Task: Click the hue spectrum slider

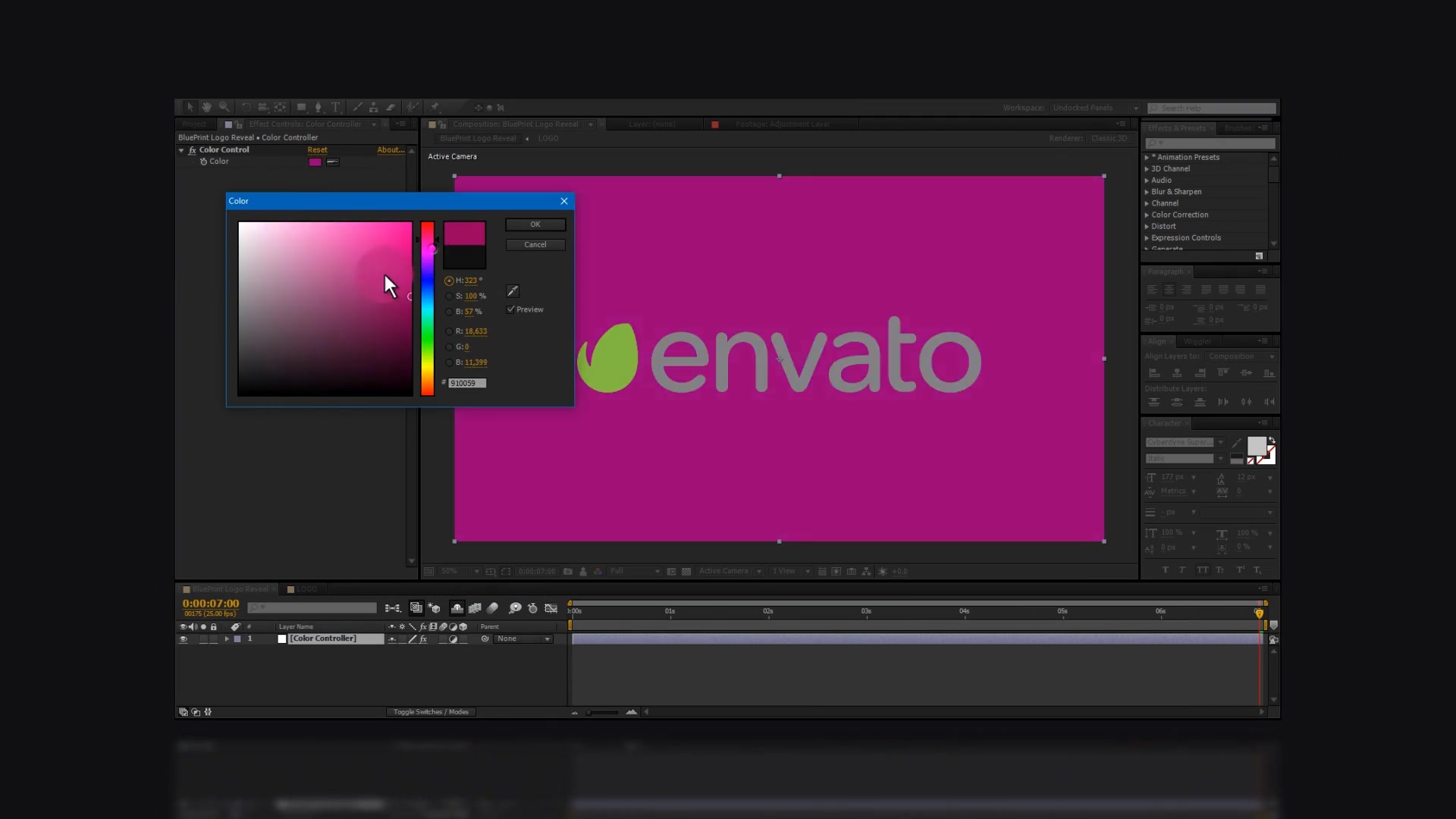Action: pyautogui.click(x=428, y=309)
